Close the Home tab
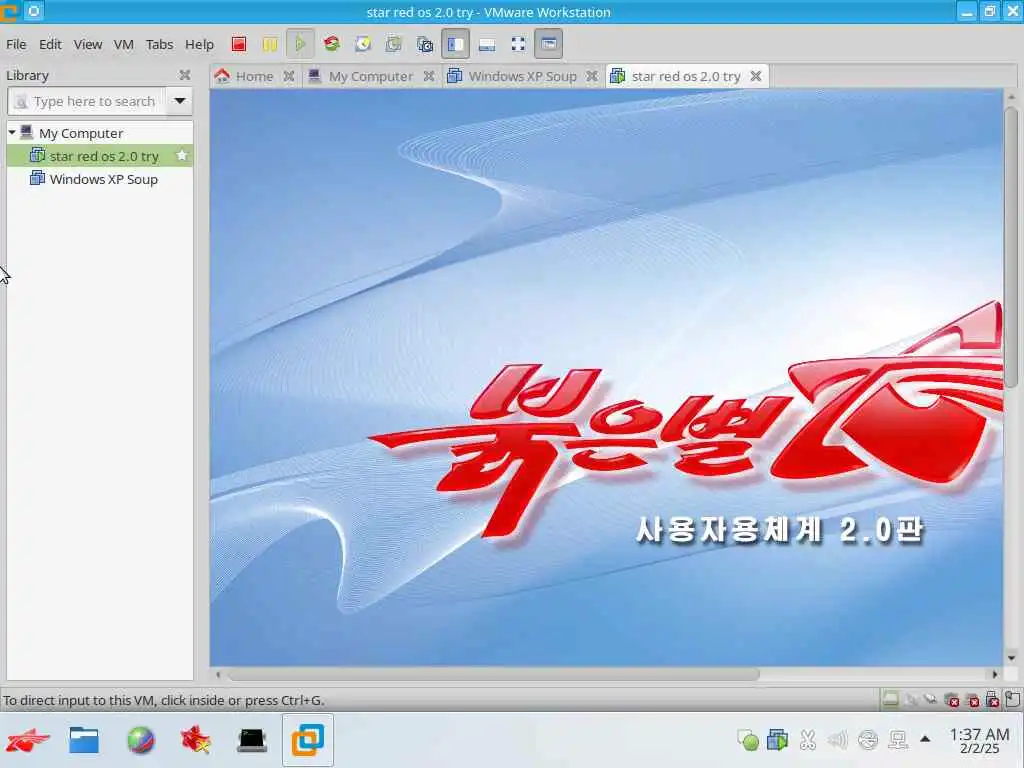This screenshot has height=768, width=1024. pyautogui.click(x=289, y=76)
